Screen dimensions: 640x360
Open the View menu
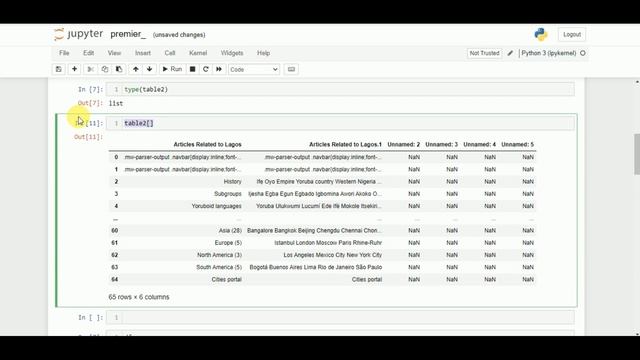pyautogui.click(x=114, y=53)
